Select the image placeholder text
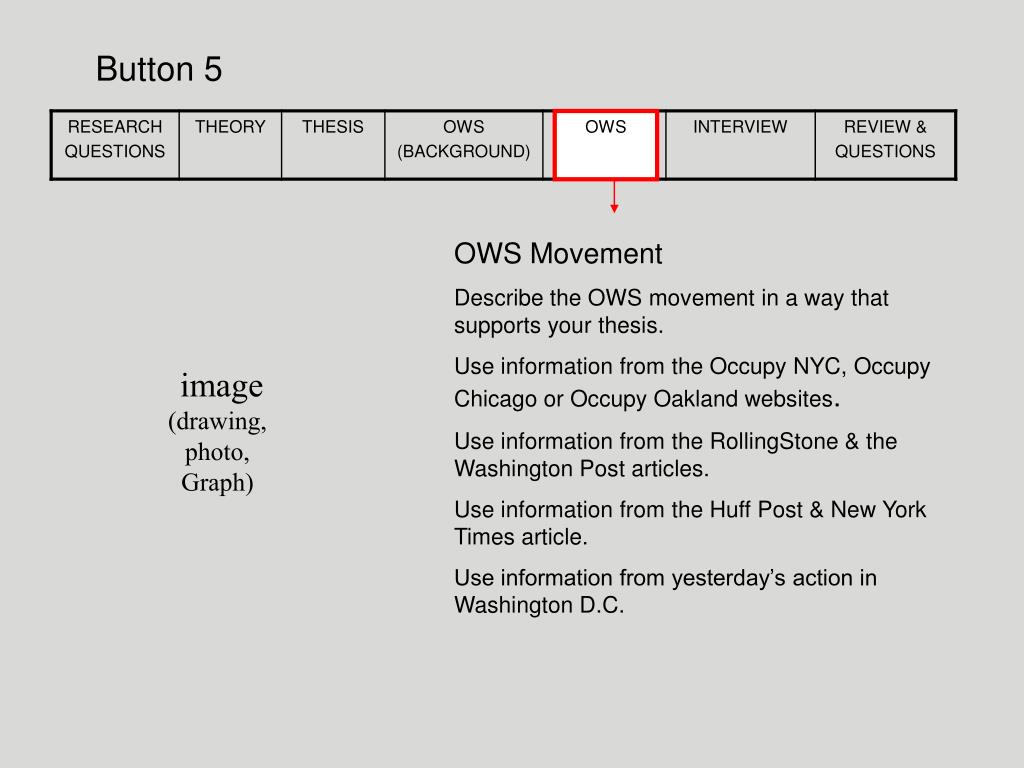The width and height of the screenshot is (1024, 768). point(218,432)
